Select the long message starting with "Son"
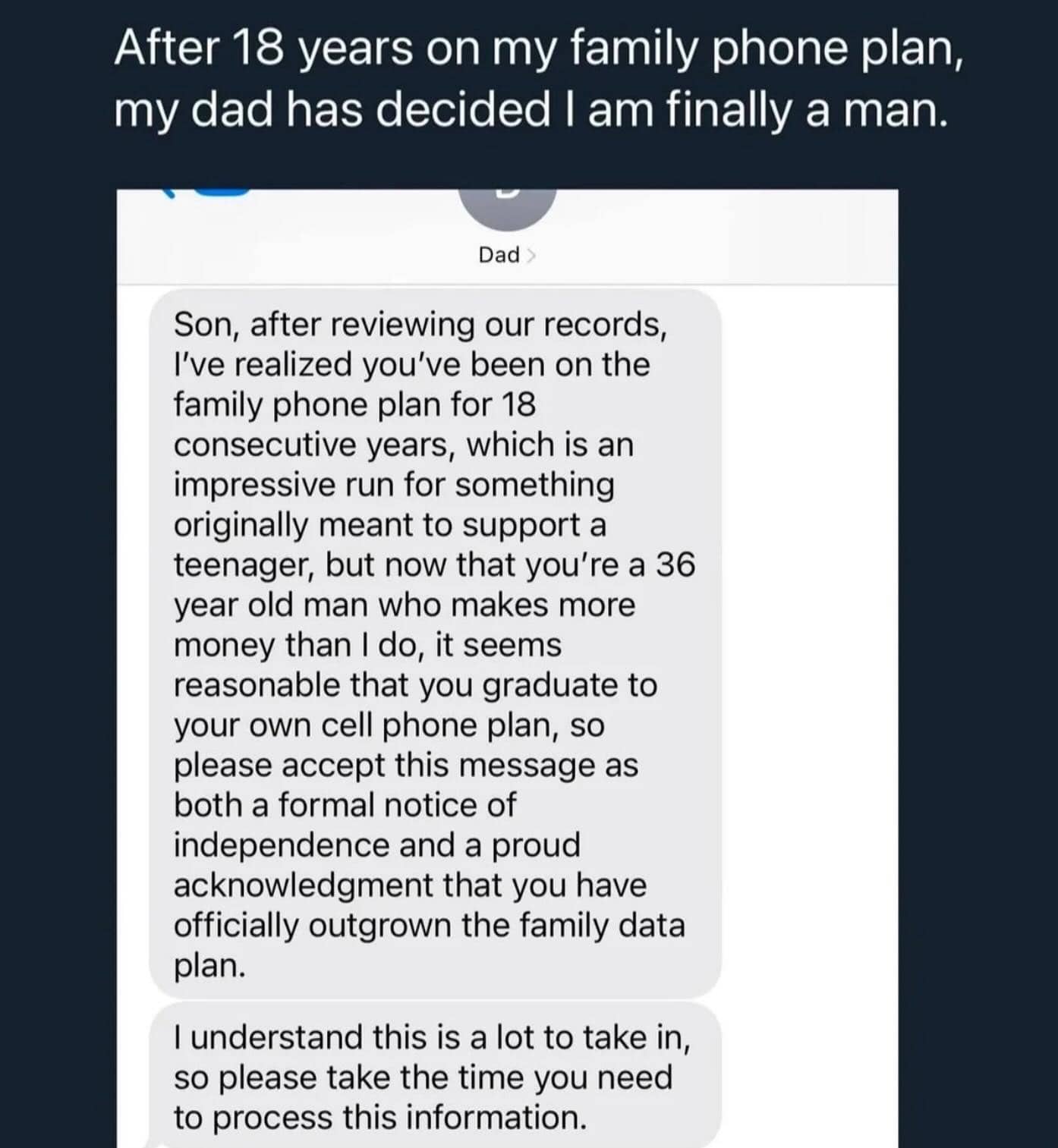The height and width of the screenshot is (1148, 1058). click(434, 643)
